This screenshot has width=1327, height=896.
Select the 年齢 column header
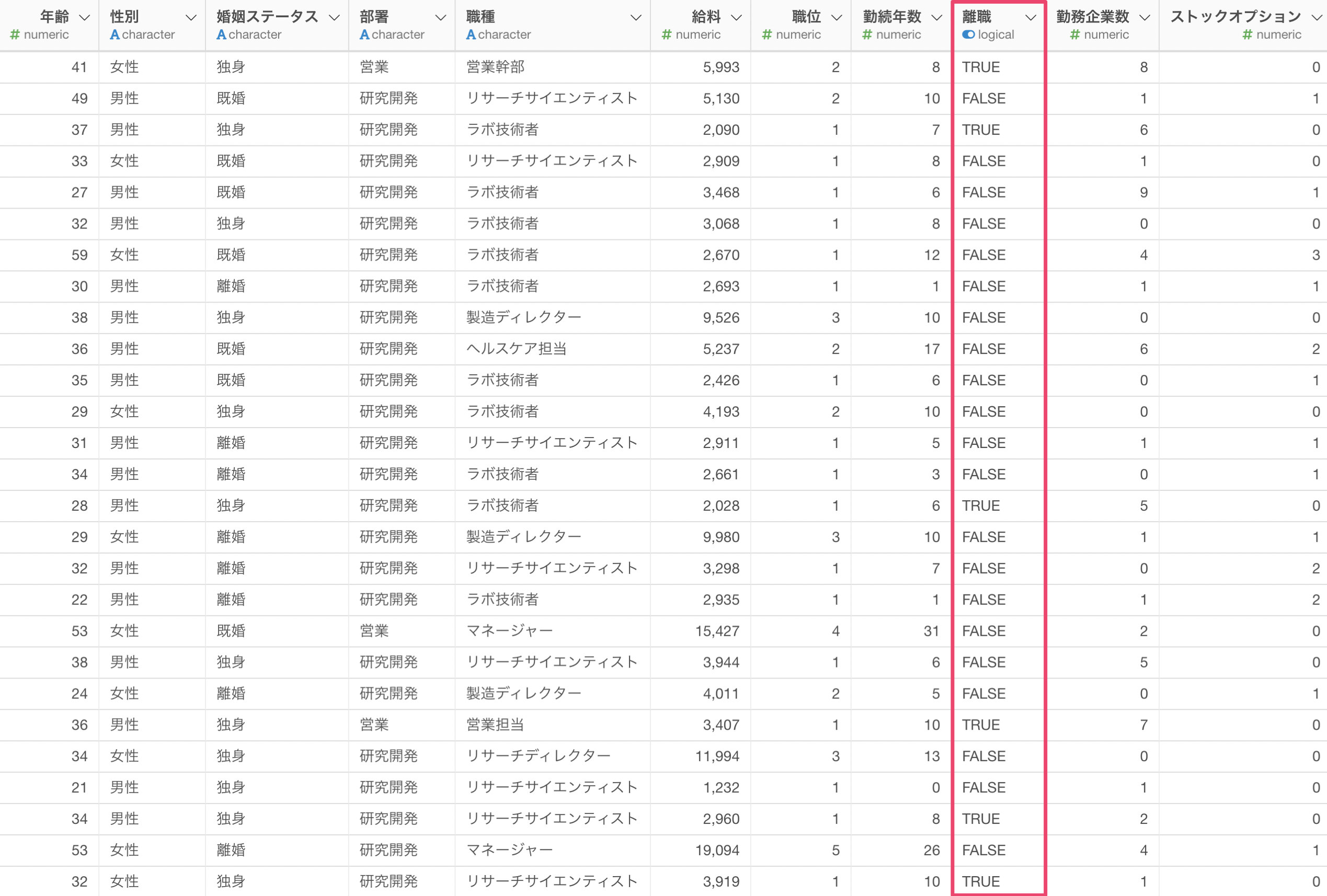coord(49,25)
